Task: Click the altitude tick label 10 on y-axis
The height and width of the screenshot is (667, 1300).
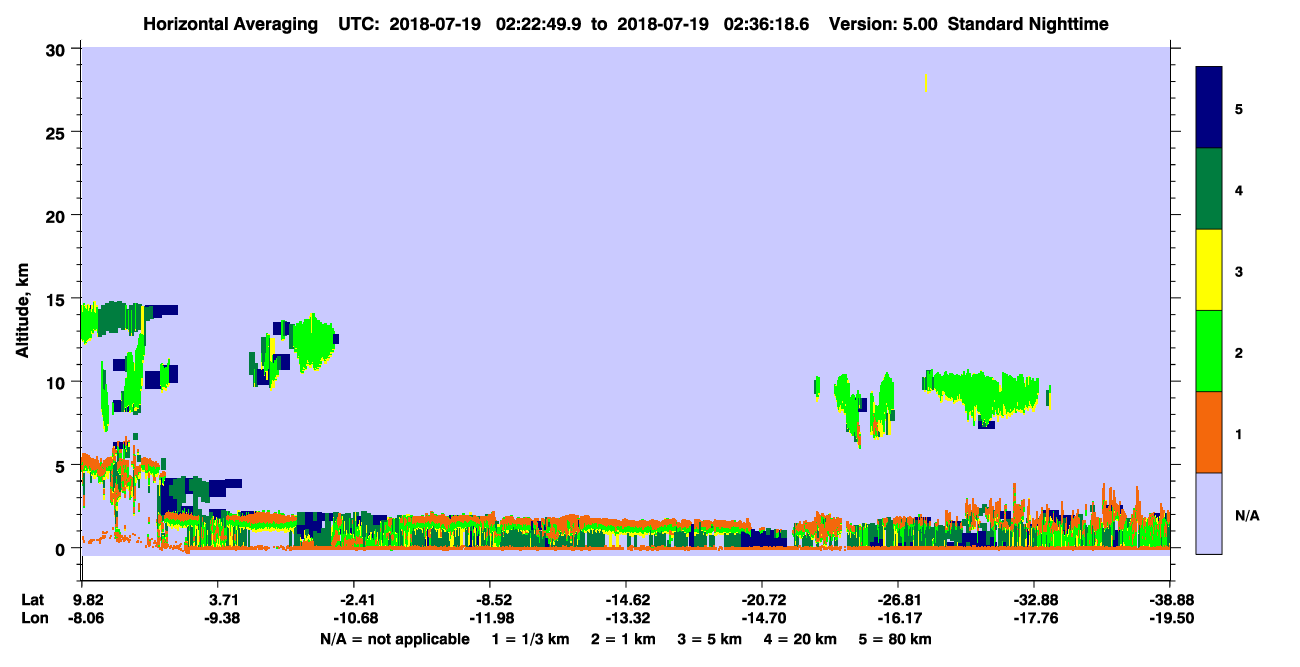Action: pos(58,382)
